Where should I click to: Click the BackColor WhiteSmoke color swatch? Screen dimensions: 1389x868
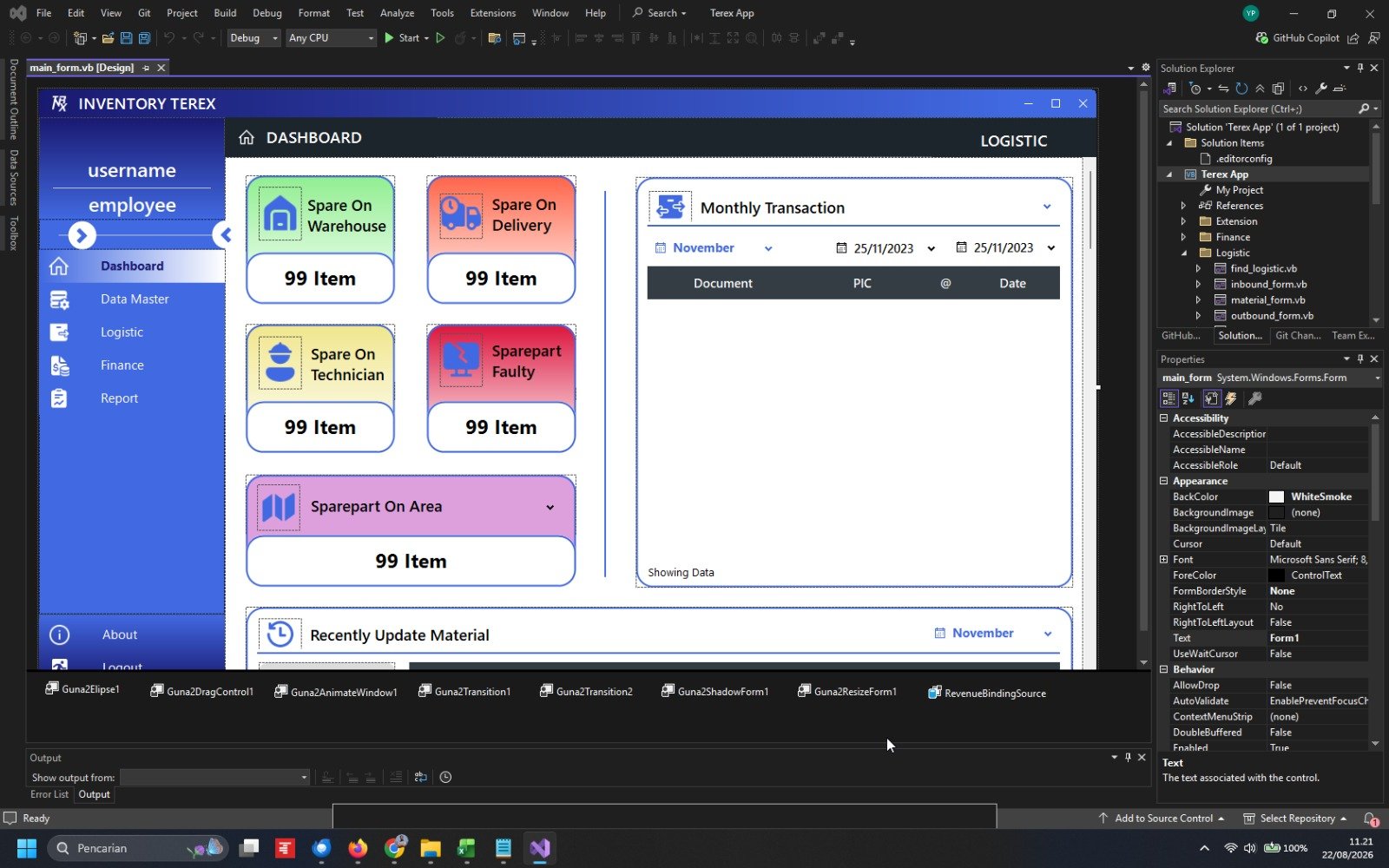[x=1276, y=496]
